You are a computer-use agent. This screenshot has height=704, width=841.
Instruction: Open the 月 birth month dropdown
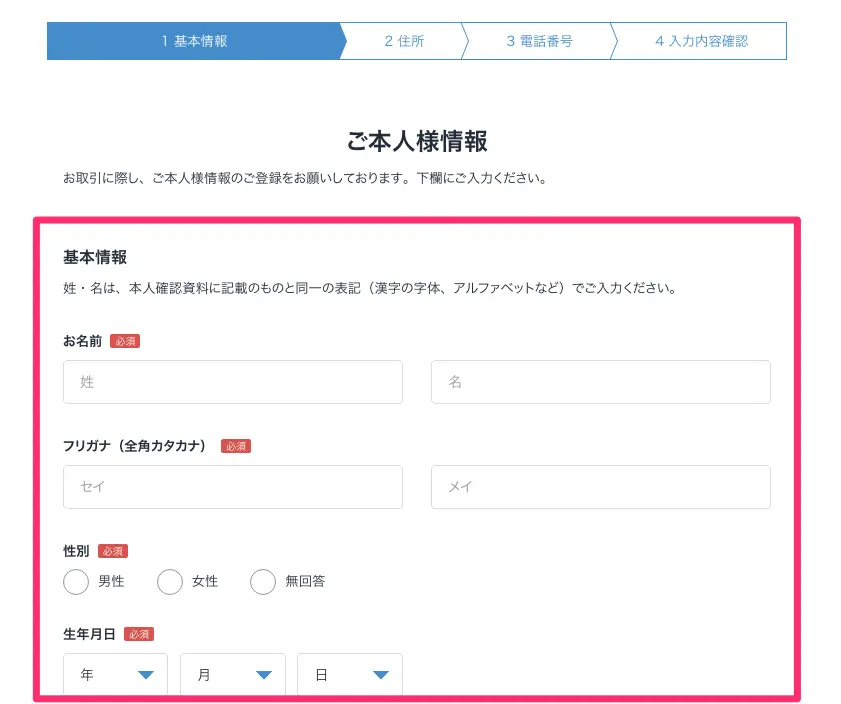tap(233, 674)
